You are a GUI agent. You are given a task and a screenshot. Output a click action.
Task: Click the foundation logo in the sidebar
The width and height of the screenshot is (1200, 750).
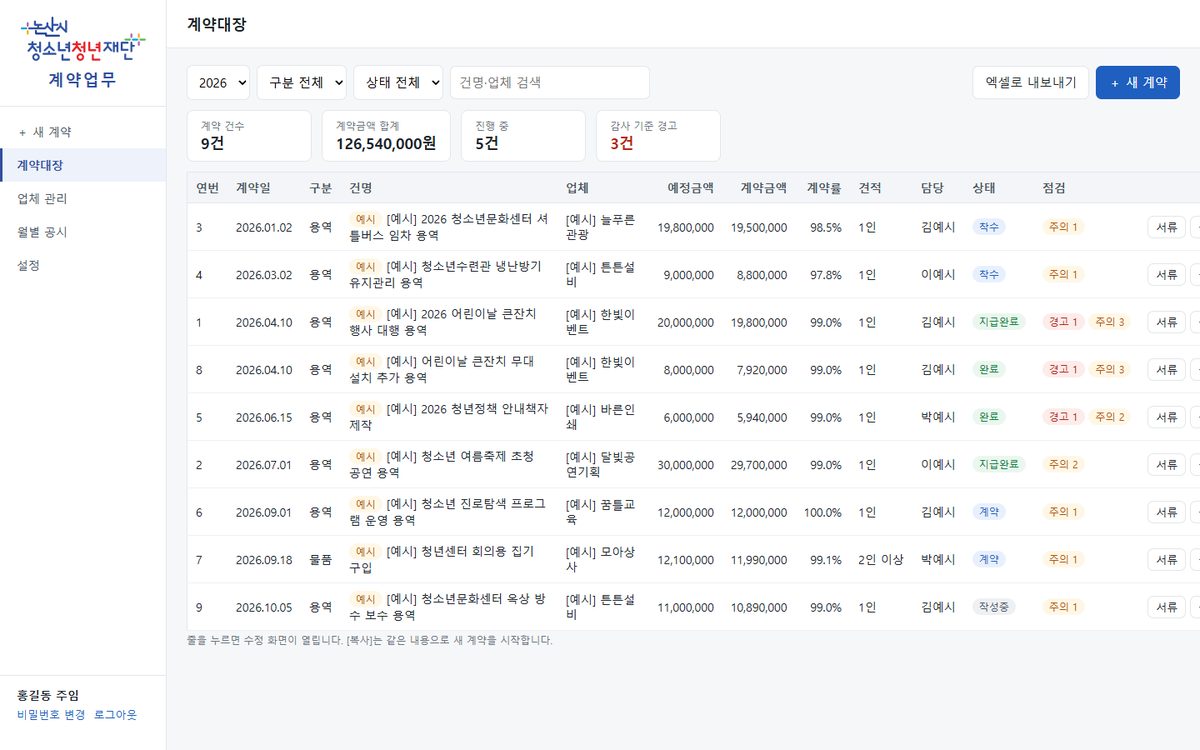pos(83,41)
